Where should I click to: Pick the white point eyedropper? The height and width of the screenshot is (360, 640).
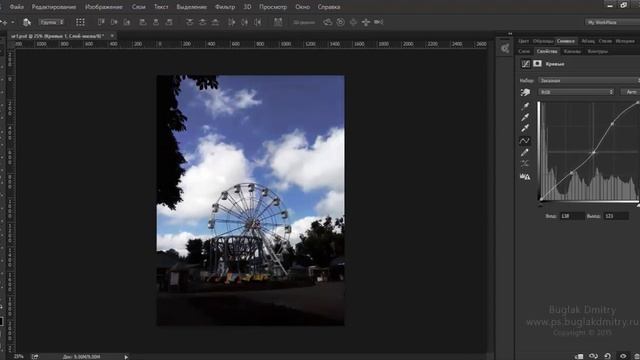click(x=525, y=129)
